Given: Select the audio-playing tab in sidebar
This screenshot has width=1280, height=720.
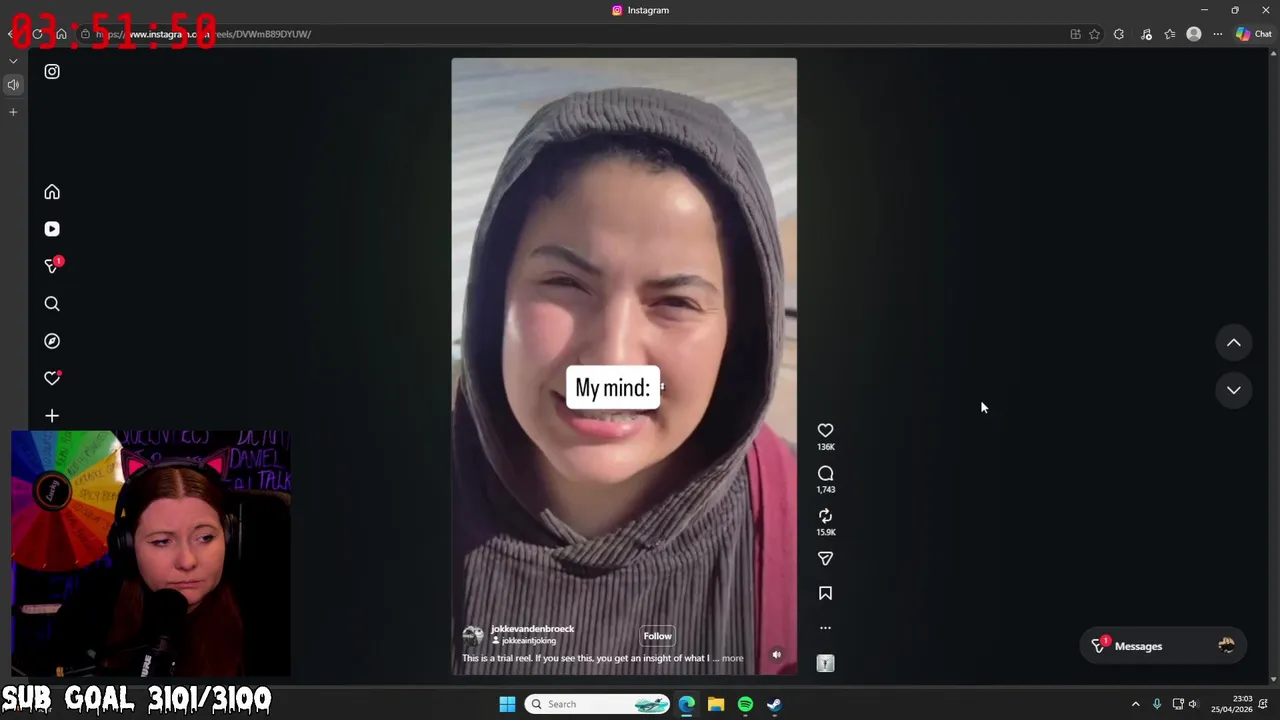Looking at the screenshot, I should (13, 85).
